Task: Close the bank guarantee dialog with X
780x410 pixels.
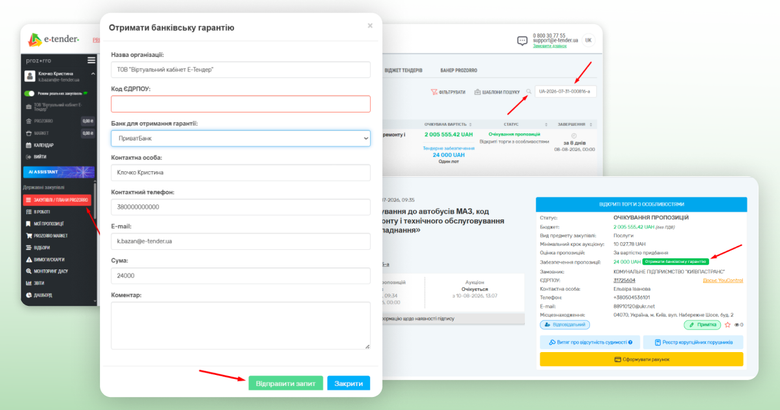Action: point(370,26)
